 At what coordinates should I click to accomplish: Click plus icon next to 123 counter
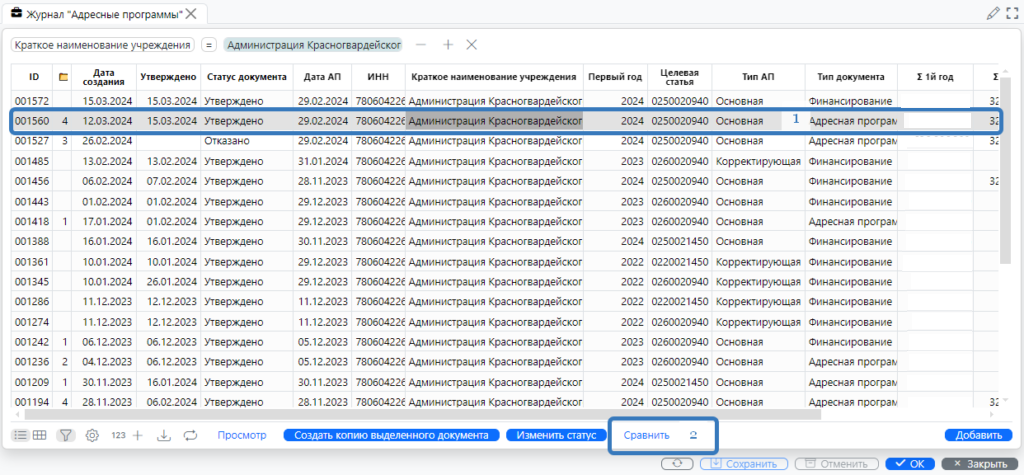tap(138, 436)
